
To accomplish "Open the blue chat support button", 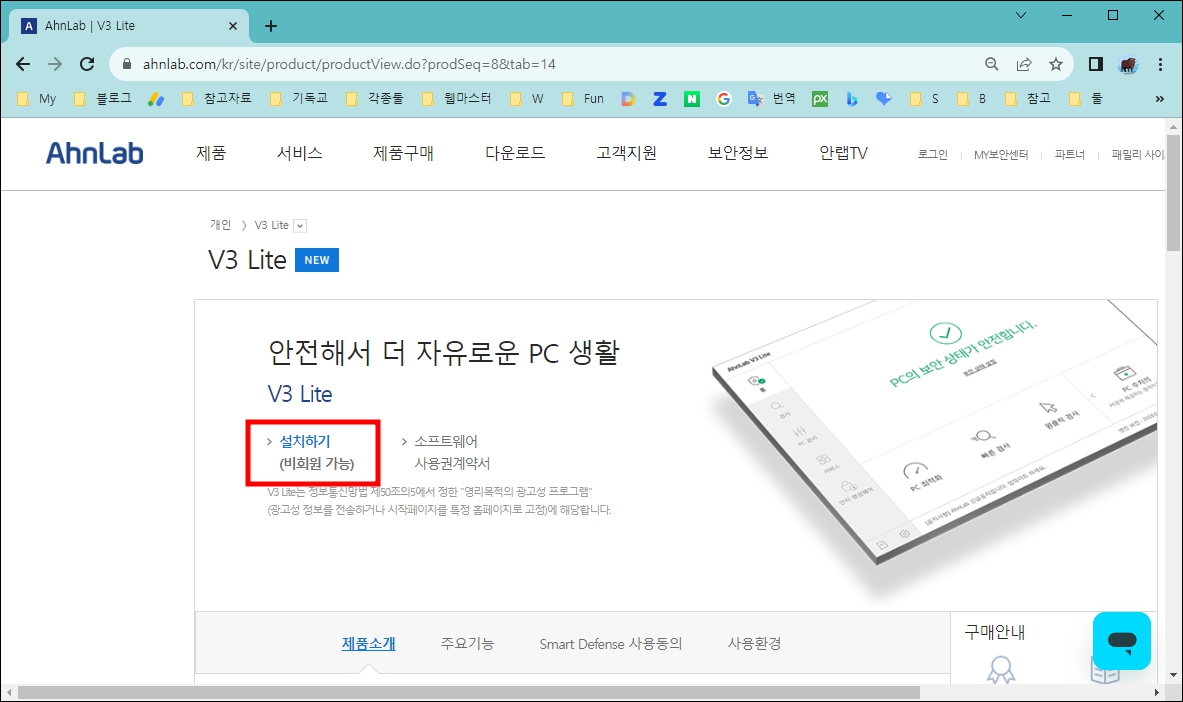I will [x=1122, y=641].
